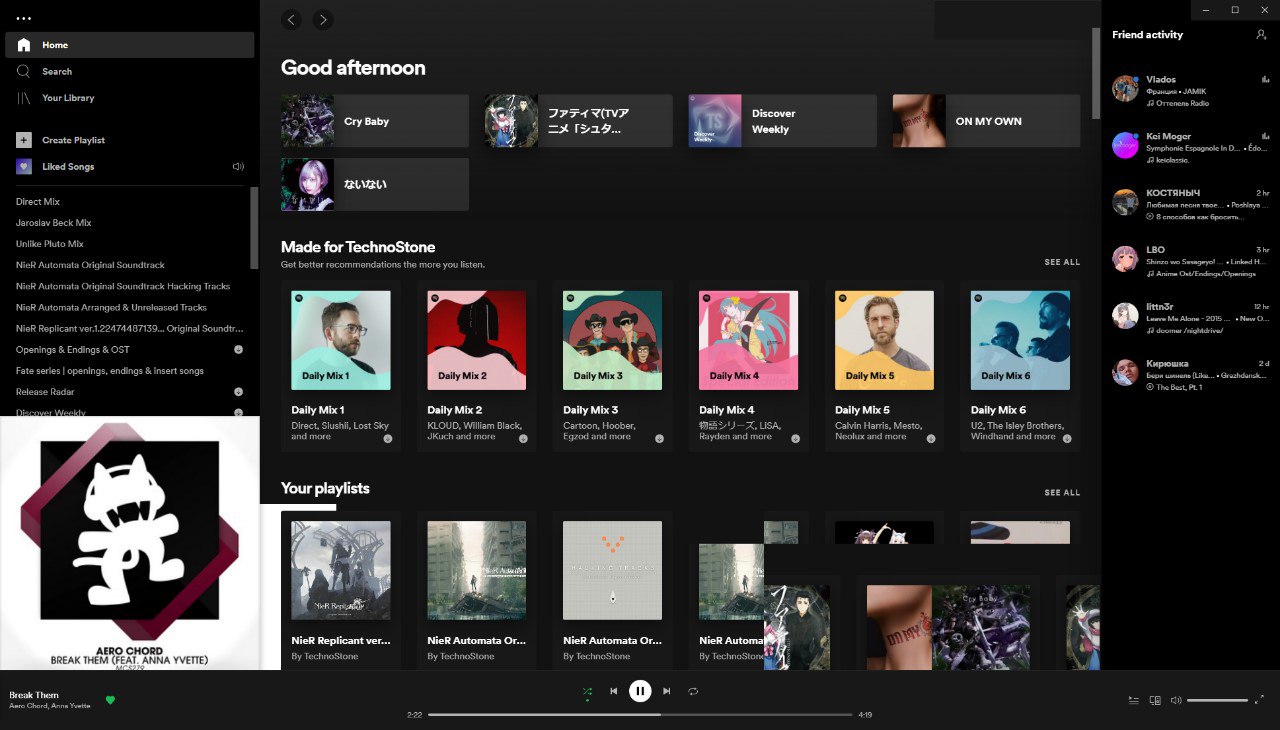The height and width of the screenshot is (730, 1280).
Task: Pause the current track
Action: coord(640,691)
